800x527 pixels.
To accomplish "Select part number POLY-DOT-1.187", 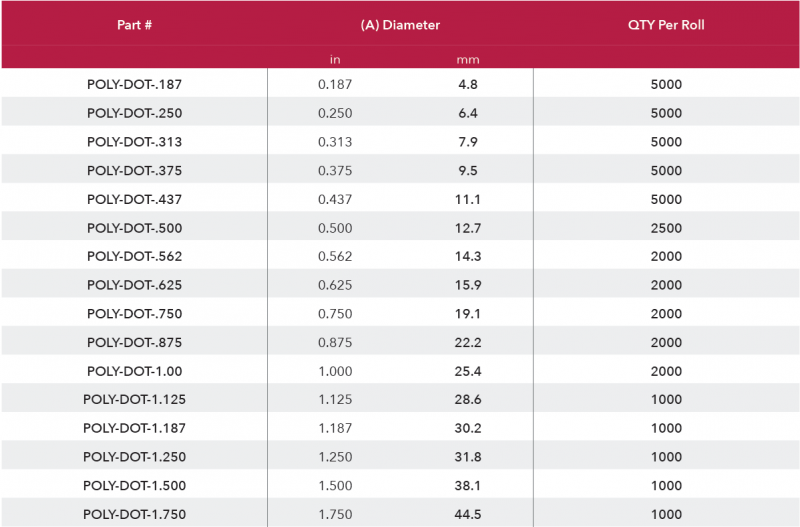I will pos(134,428).
